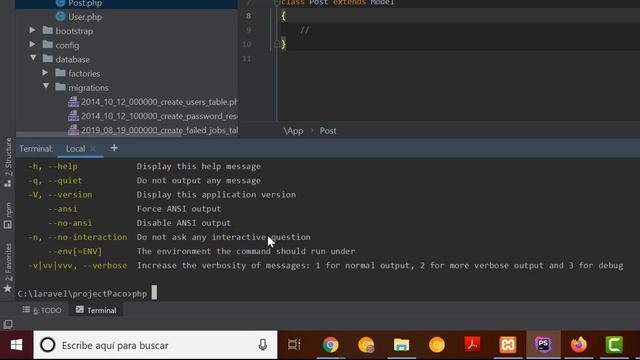Click the microphone icon in search box
Screen dimensions: 640x360
[x=263, y=345]
